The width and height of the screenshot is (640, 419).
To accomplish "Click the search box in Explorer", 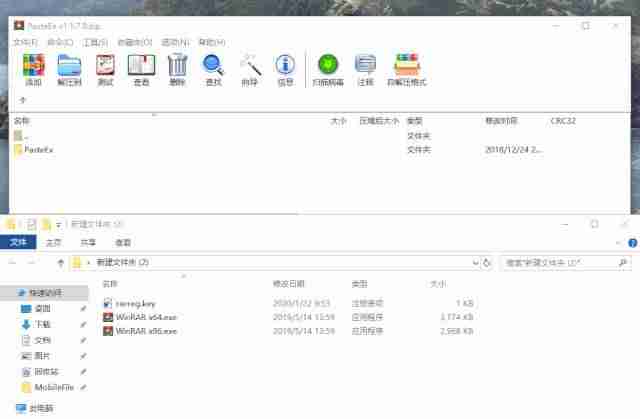I will click(x=565, y=263).
